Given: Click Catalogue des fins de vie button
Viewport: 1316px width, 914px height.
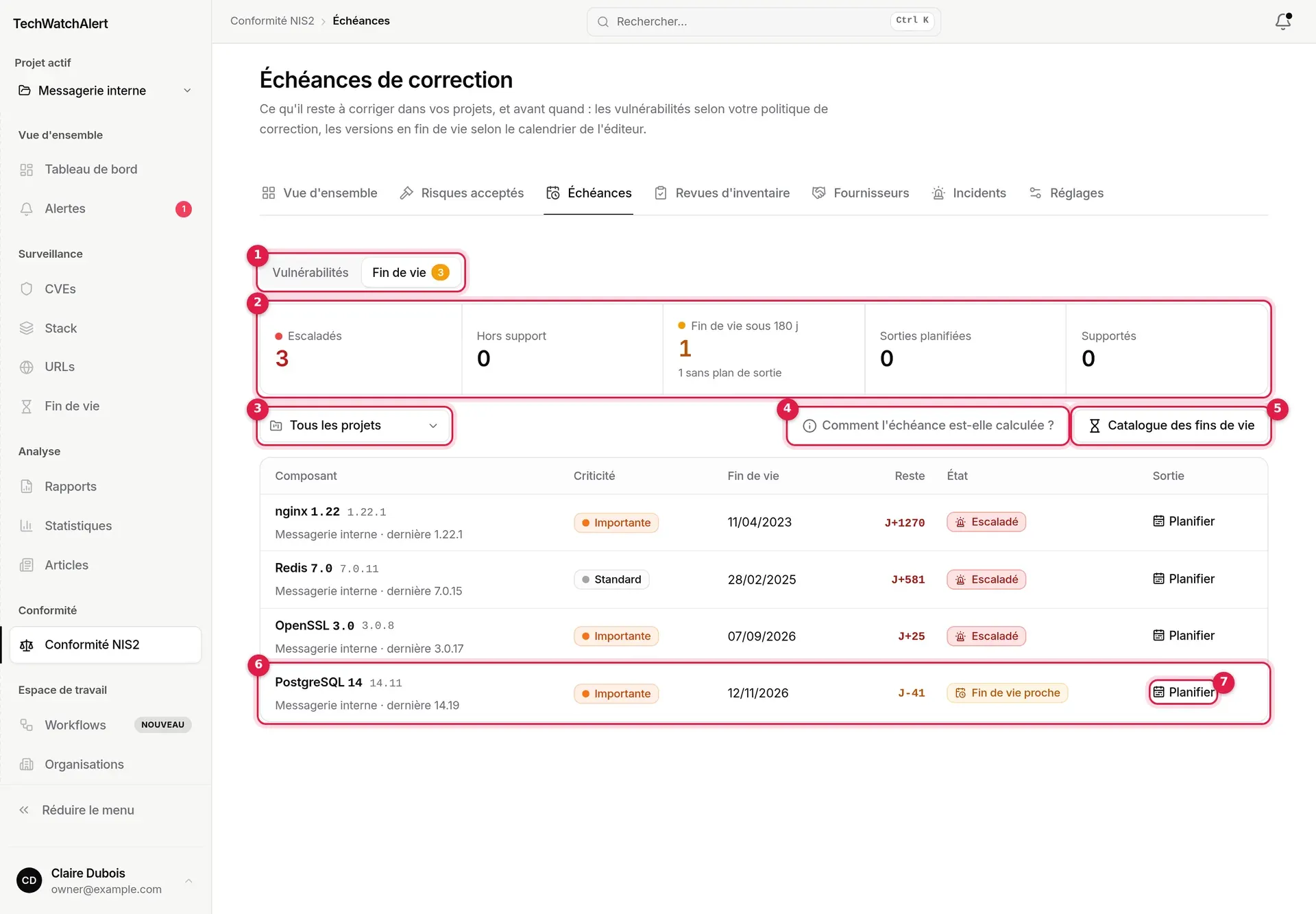Looking at the screenshot, I should click(1171, 425).
